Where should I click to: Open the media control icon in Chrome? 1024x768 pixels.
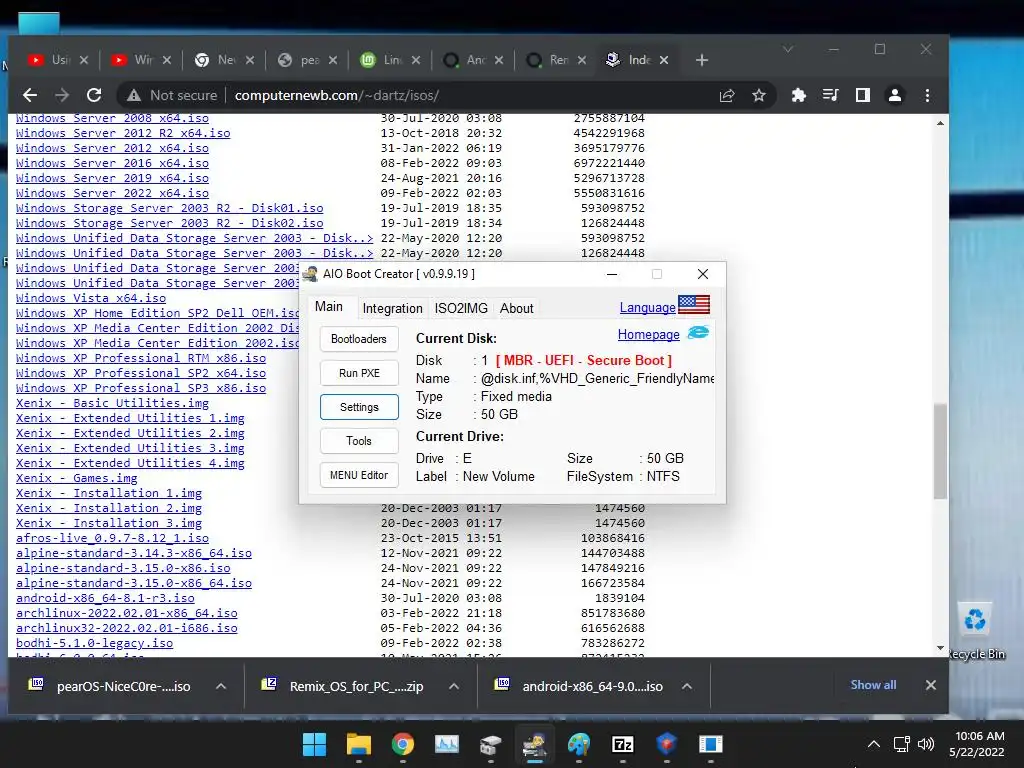(x=830, y=95)
